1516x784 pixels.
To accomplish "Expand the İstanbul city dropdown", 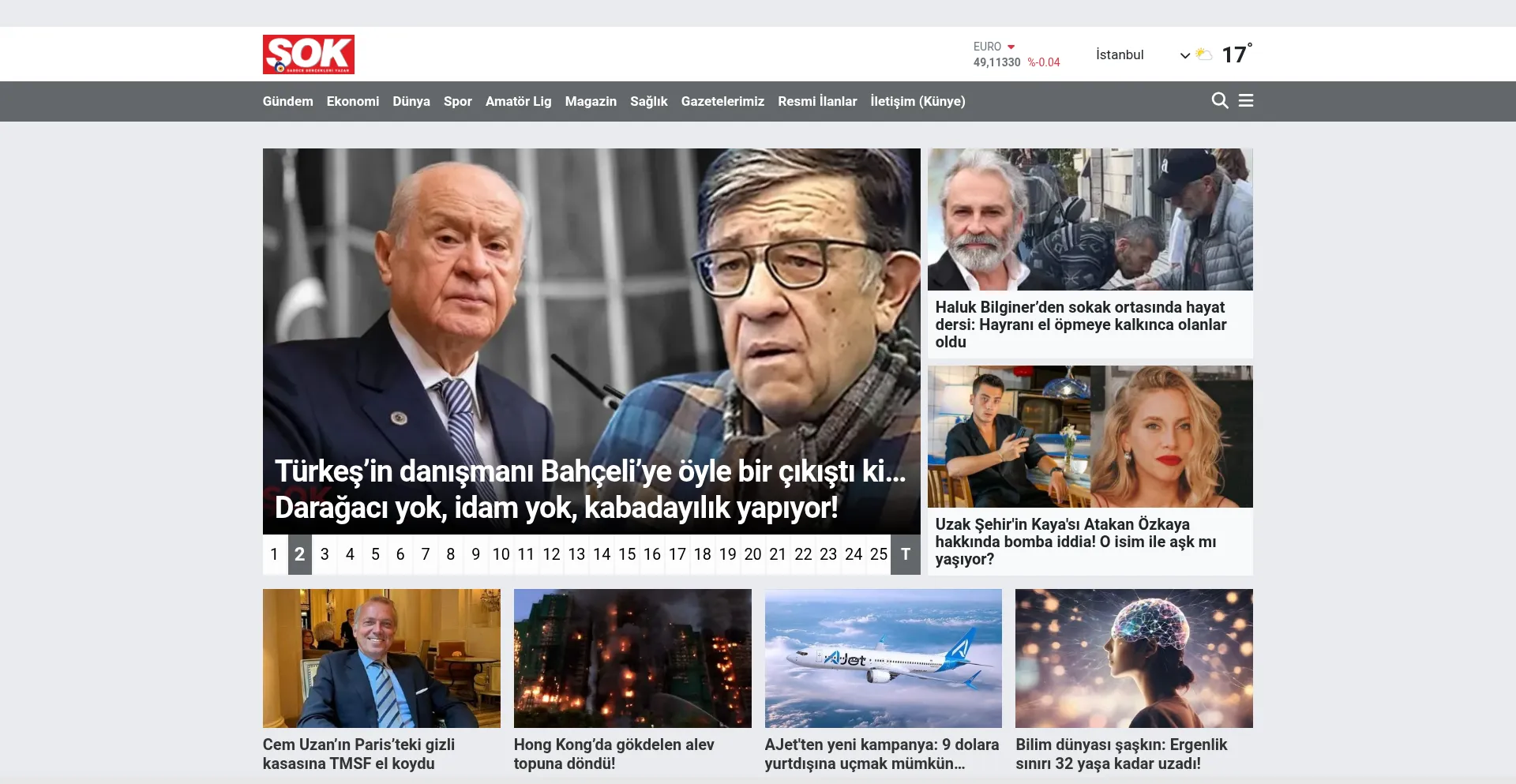I will pyautogui.click(x=1120, y=54).
